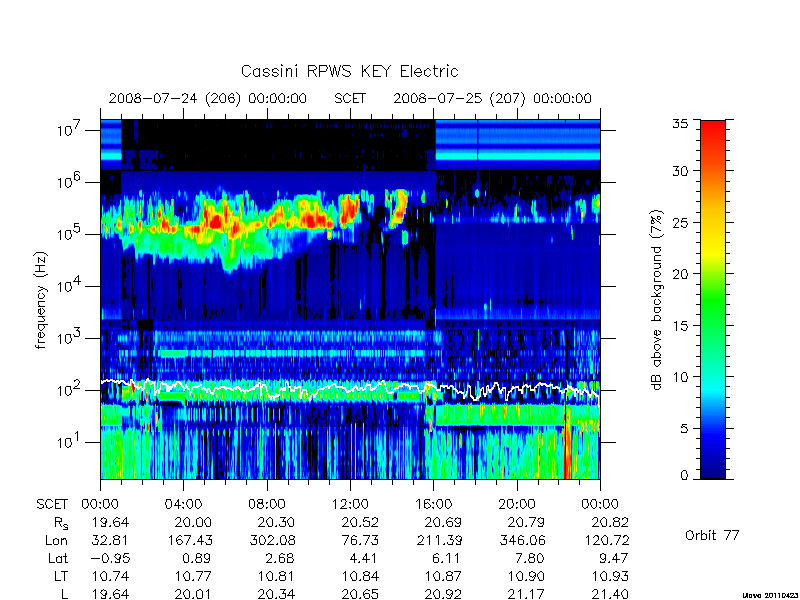The height and width of the screenshot is (600, 800).
Task: Click color bar tick label '25'
Action: pyautogui.click(x=680, y=222)
